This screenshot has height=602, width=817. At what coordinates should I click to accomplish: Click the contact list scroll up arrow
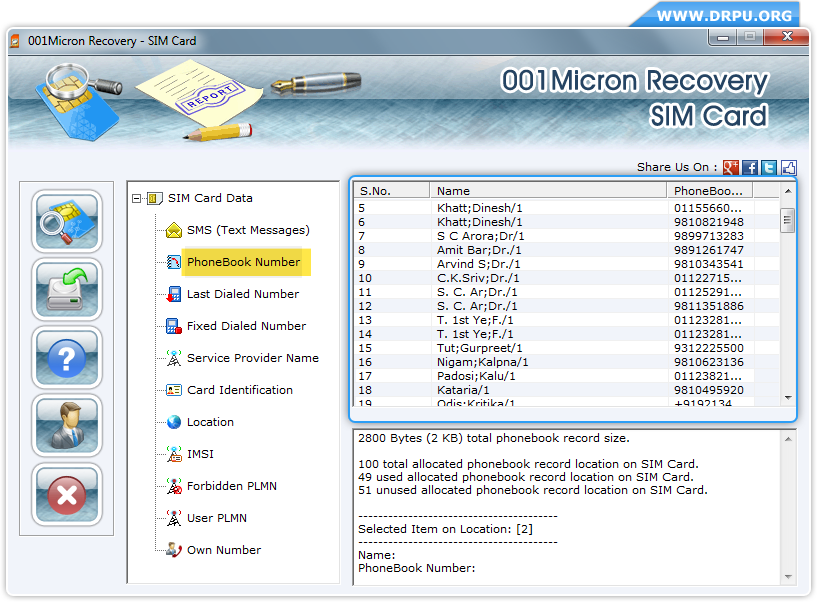click(788, 191)
